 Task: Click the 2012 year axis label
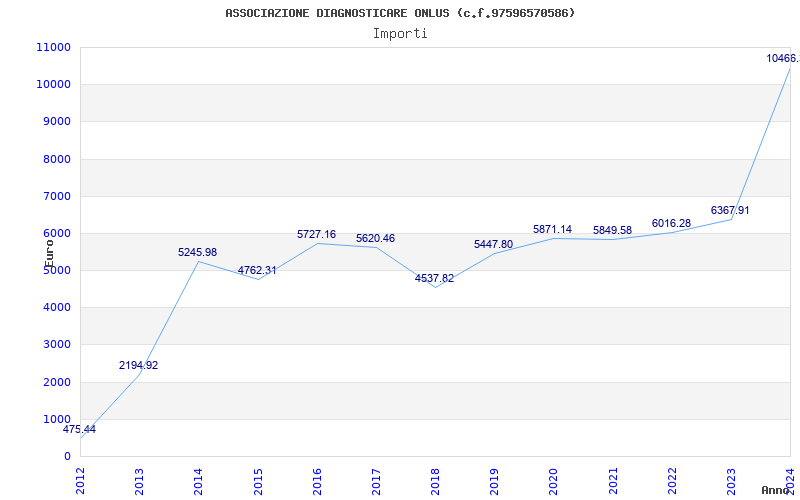[80, 477]
